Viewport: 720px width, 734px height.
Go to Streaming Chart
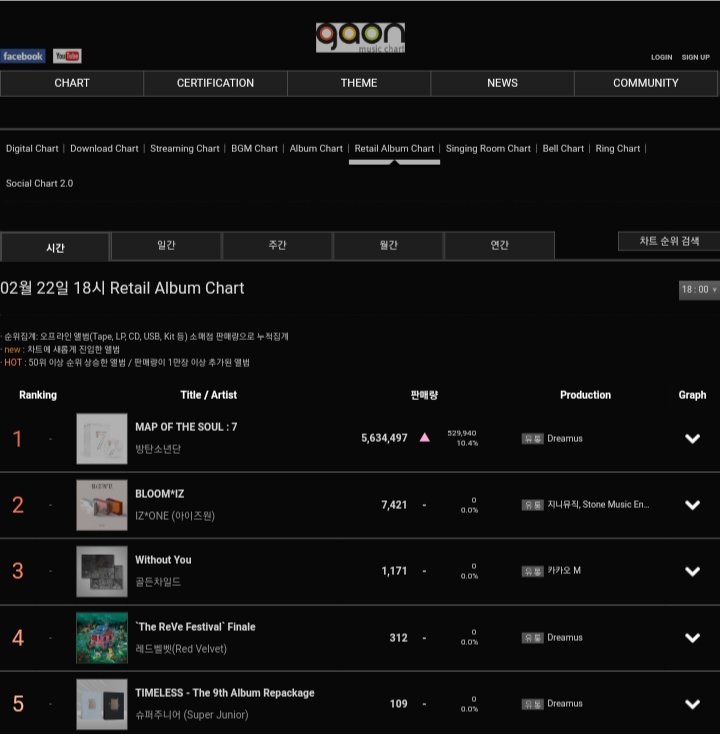(185, 148)
